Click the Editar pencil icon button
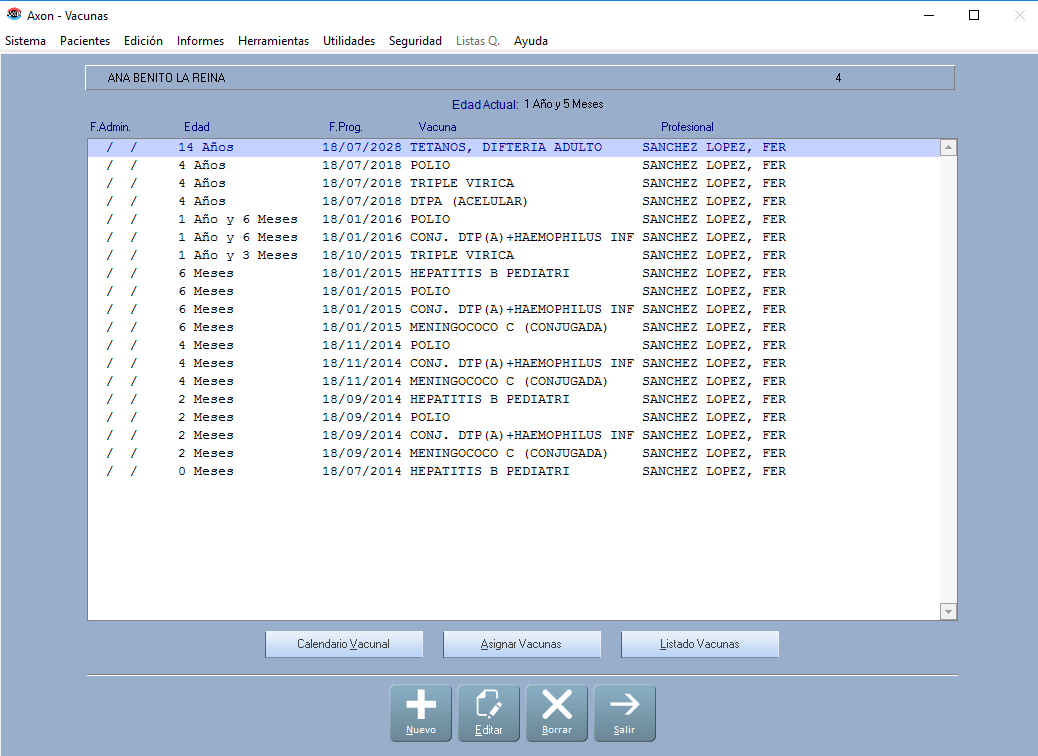This screenshot has height=756, width=1038. click(488, 712)
